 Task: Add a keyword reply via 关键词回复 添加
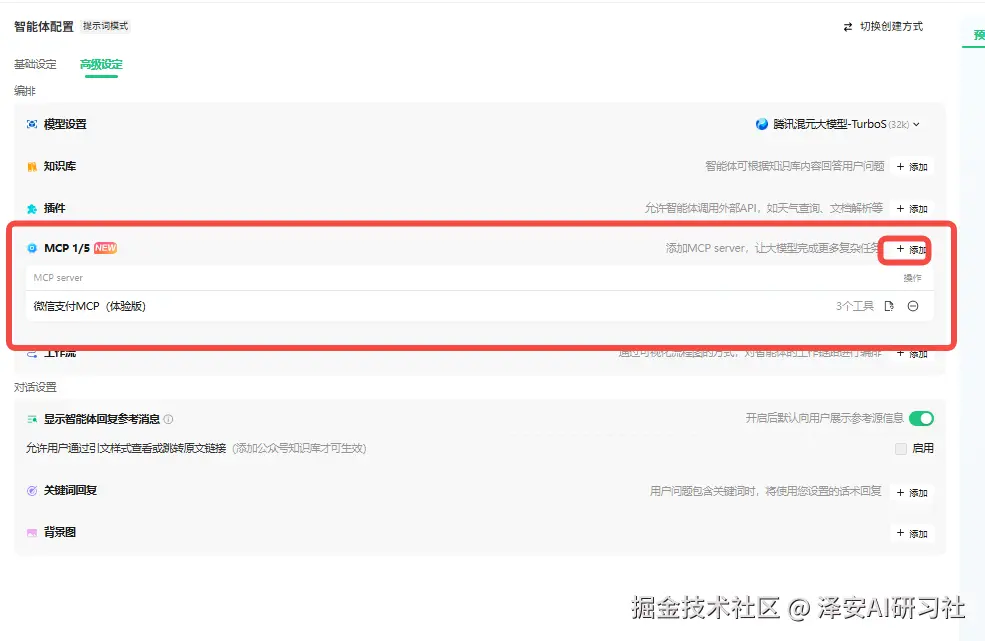[912, 493]
